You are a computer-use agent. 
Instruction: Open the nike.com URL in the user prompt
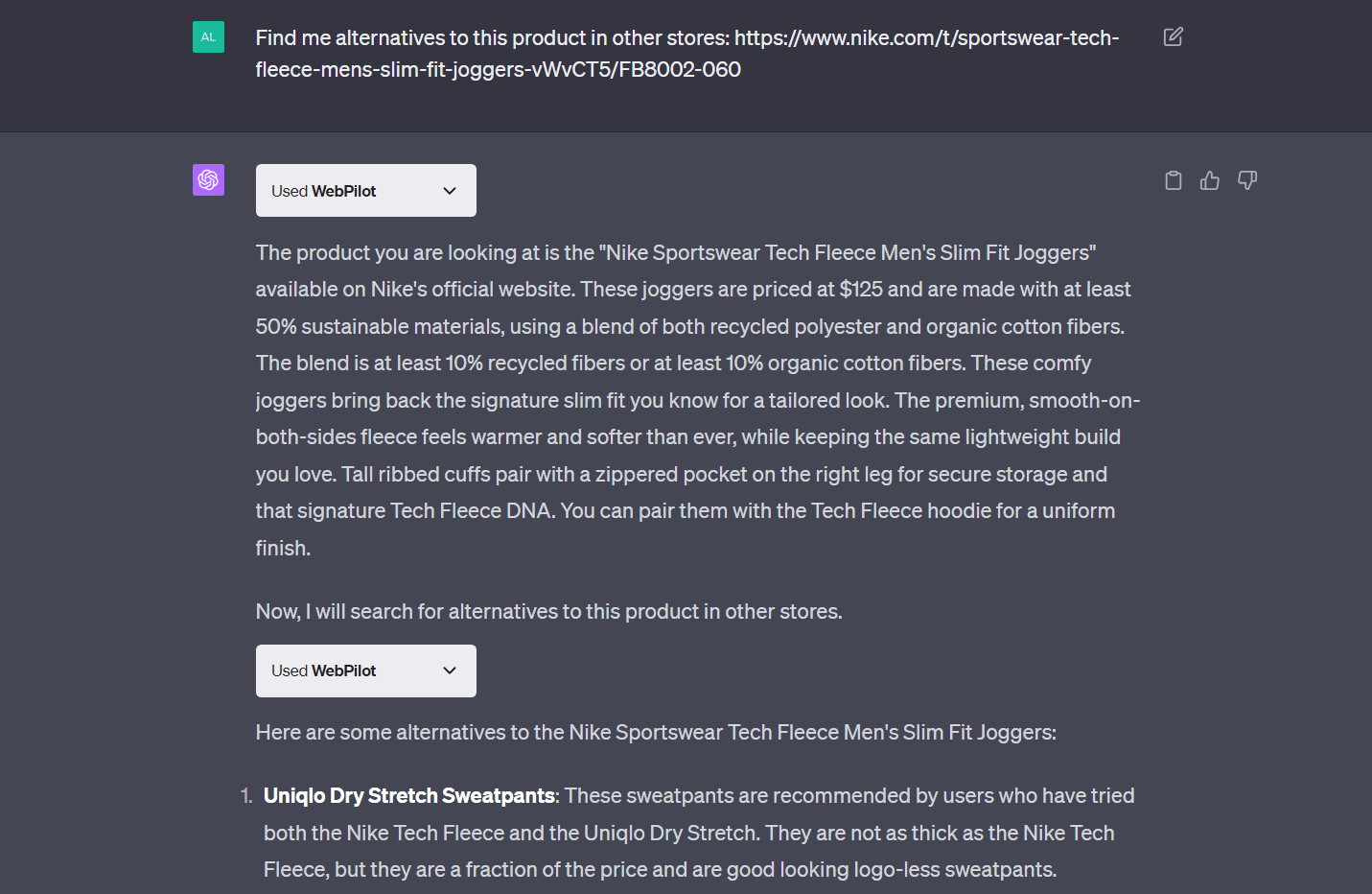[925, 38]
